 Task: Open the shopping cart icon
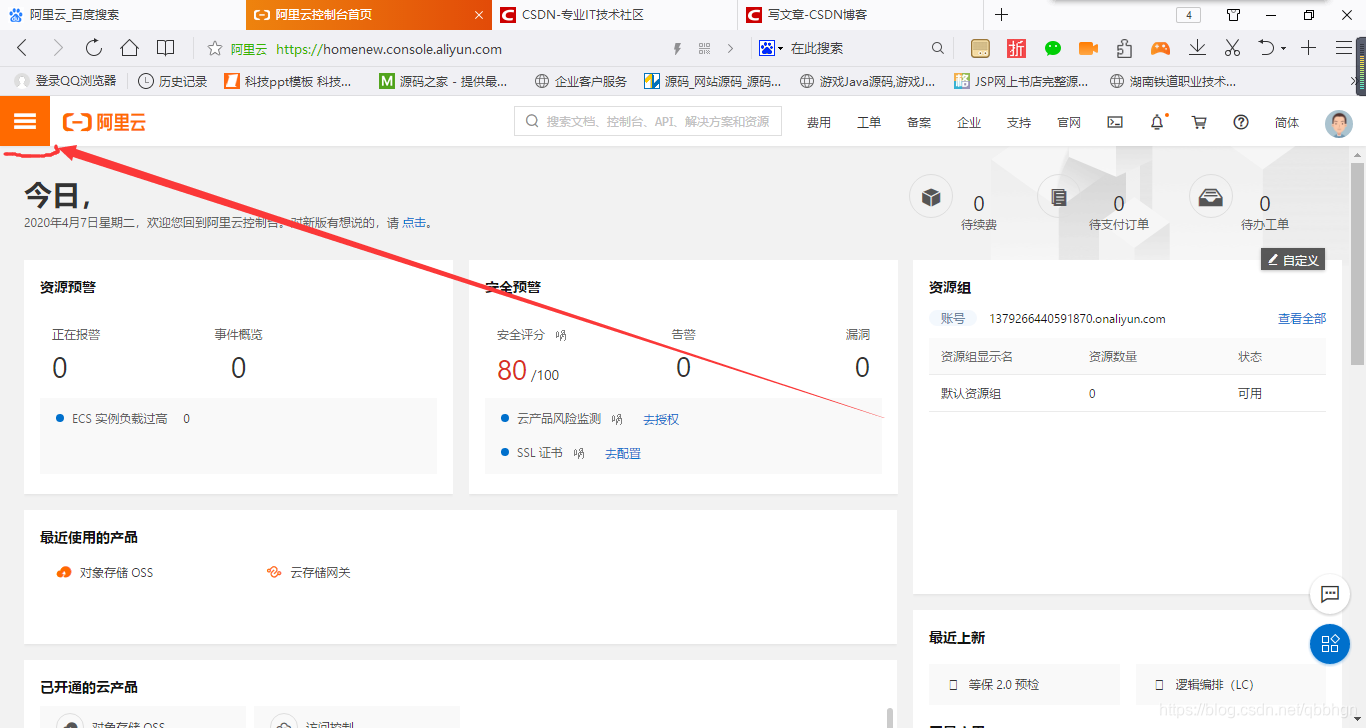(1199, 122)
